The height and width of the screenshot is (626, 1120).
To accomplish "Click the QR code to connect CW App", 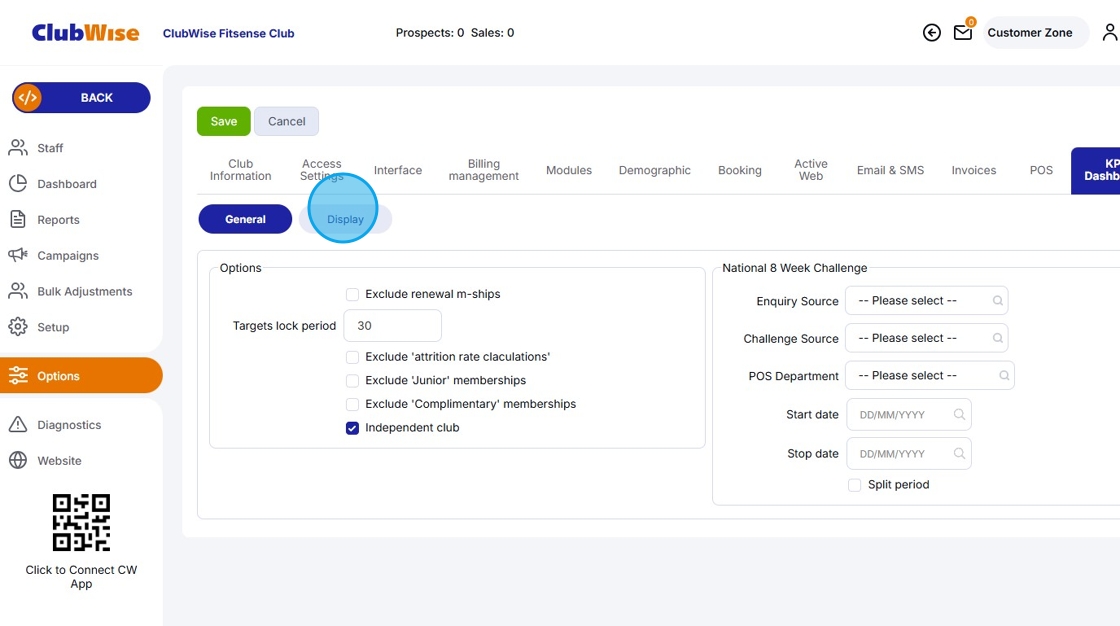I will pos(81,522).
